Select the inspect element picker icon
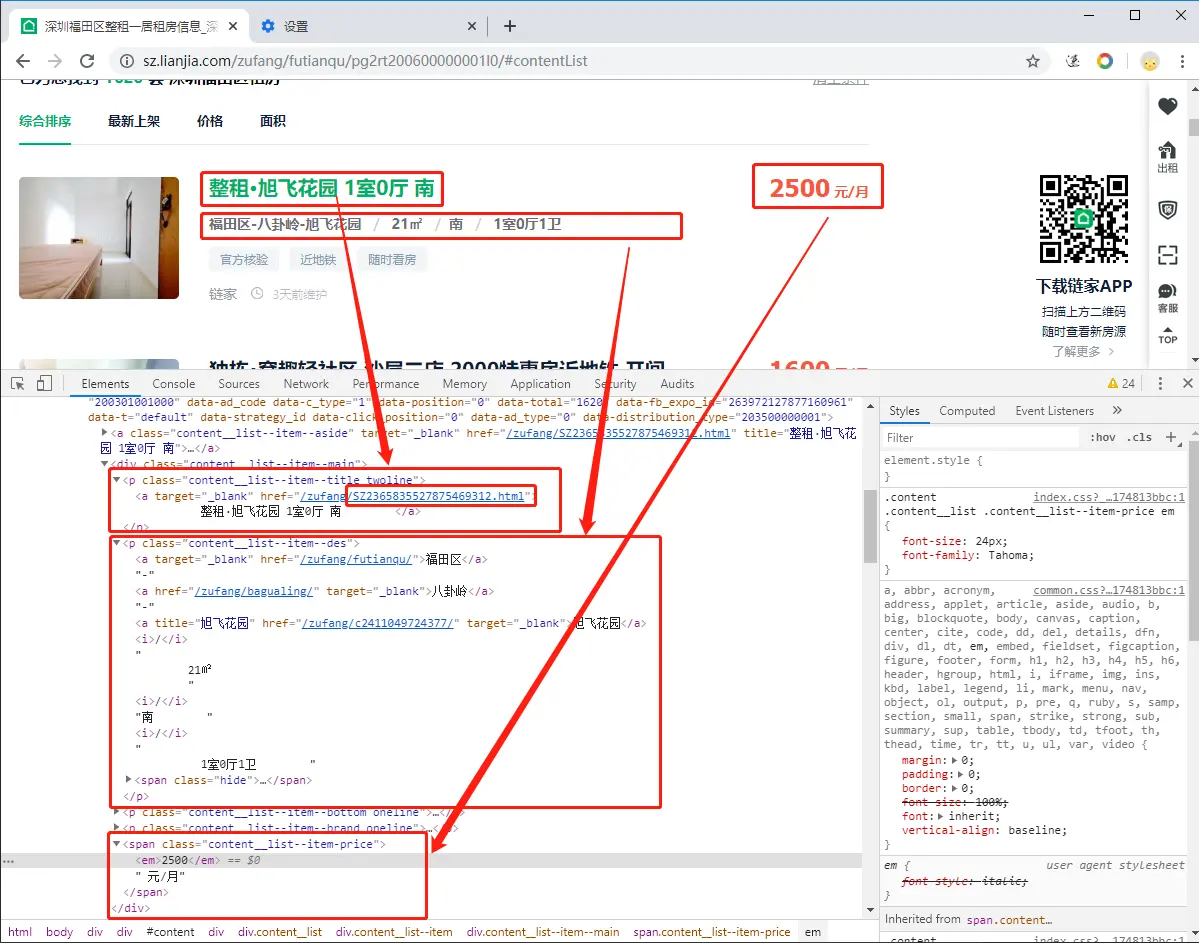 point(18,383)
